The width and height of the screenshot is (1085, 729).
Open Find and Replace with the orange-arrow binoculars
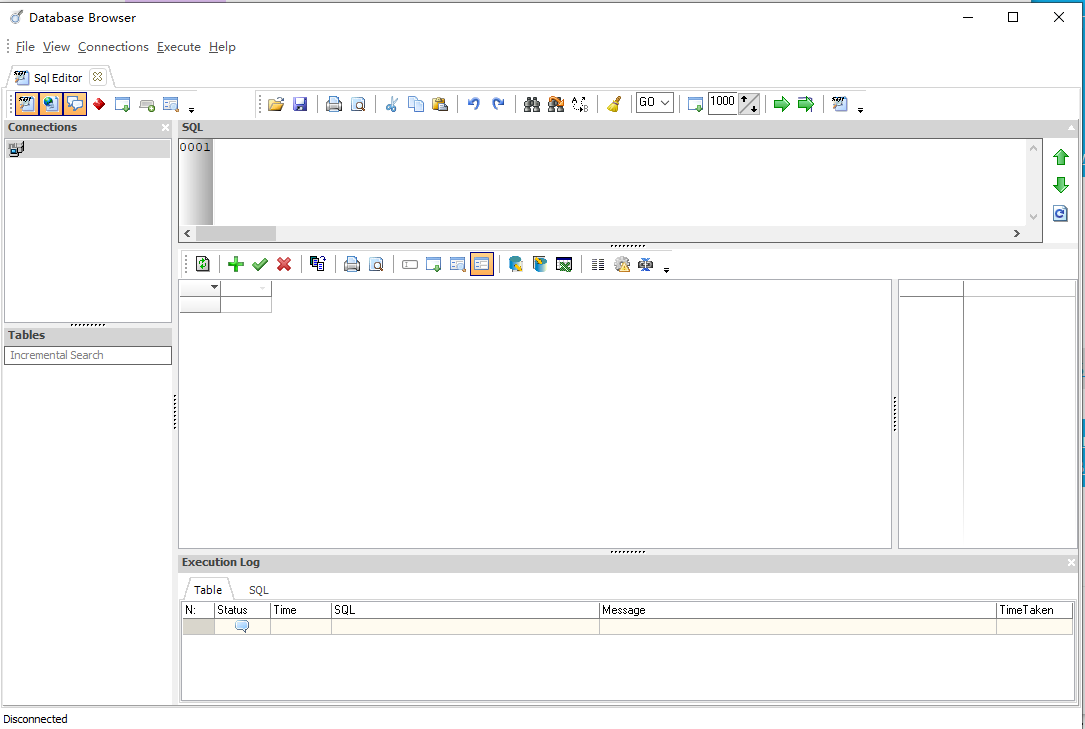pos(556,104)
